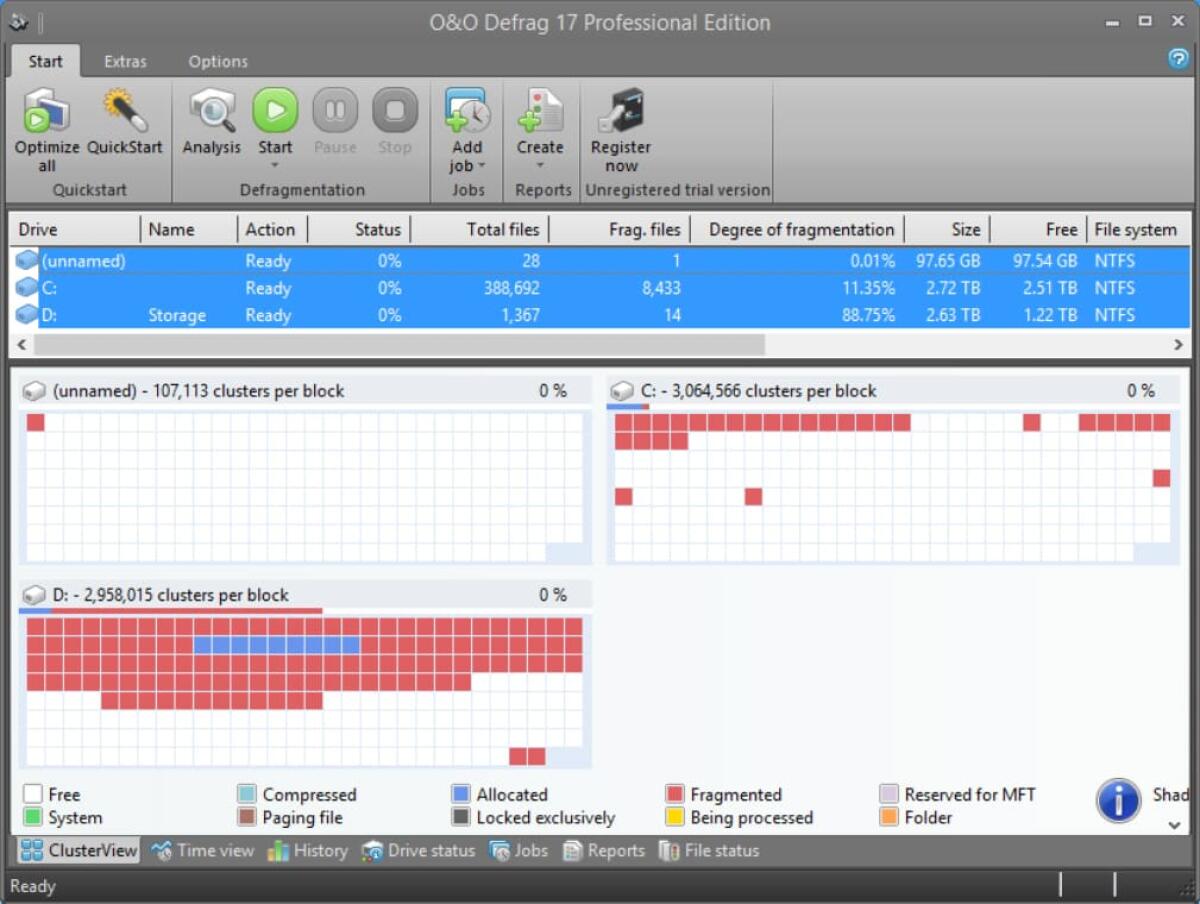Open the Start button dropdown arrow

pyautogui.click(x=275, y=162)
